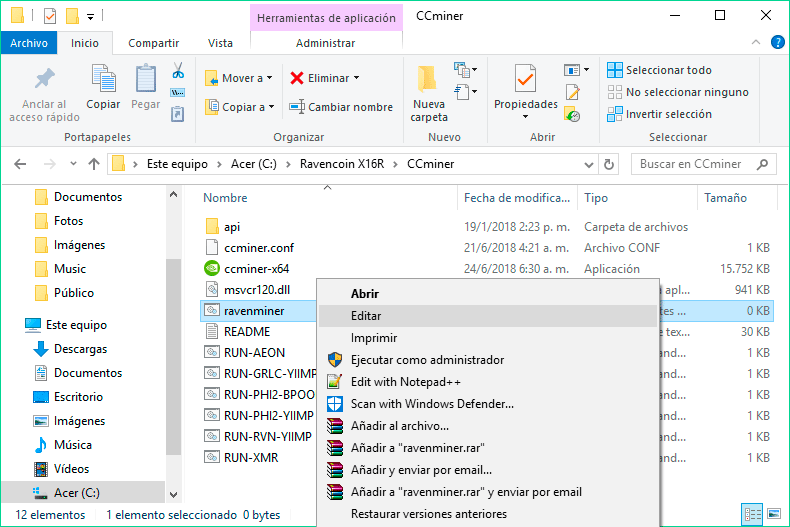
Task: Sort by Nombre column header
Action: click(x=225, y=198)
